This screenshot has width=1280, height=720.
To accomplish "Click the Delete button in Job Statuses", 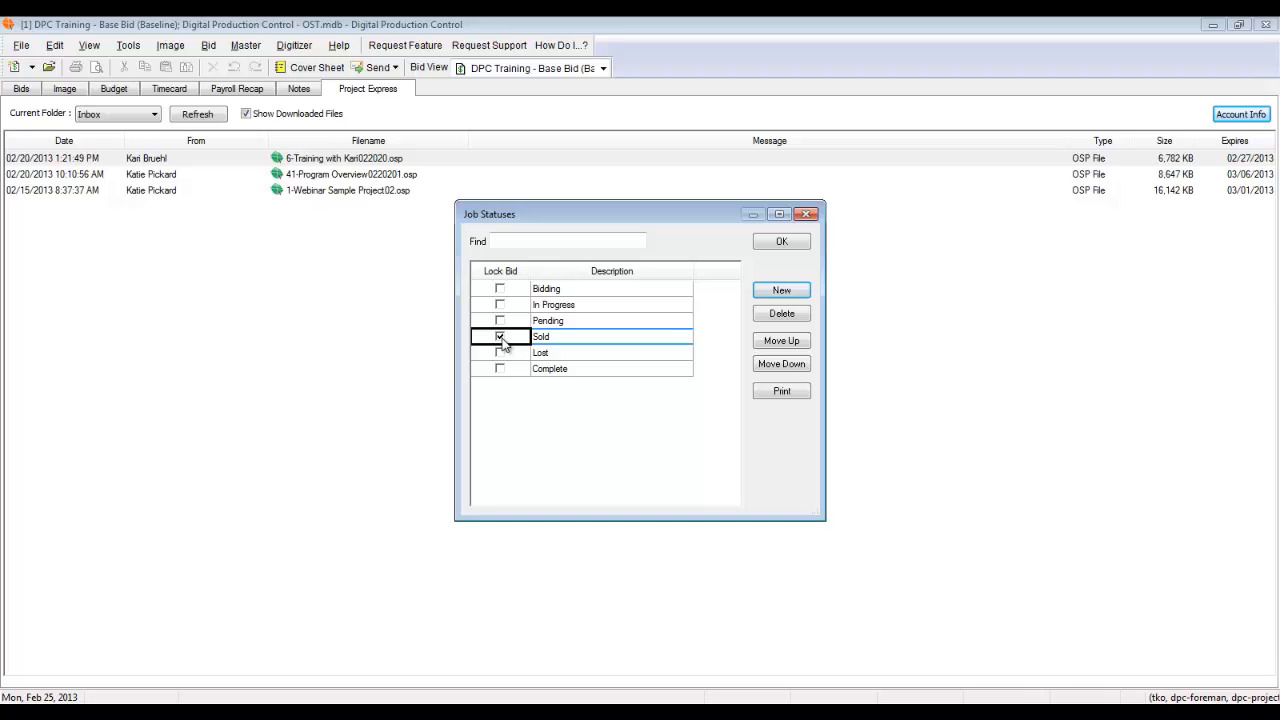I will [x=782, y=313].
